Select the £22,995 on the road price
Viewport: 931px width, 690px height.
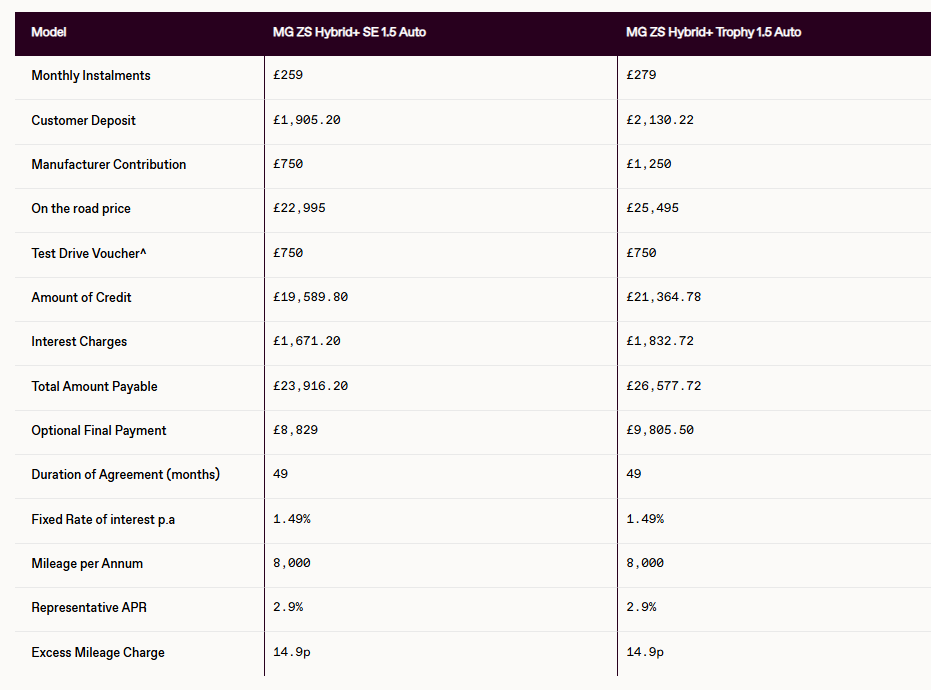click(x=299, y=209)
